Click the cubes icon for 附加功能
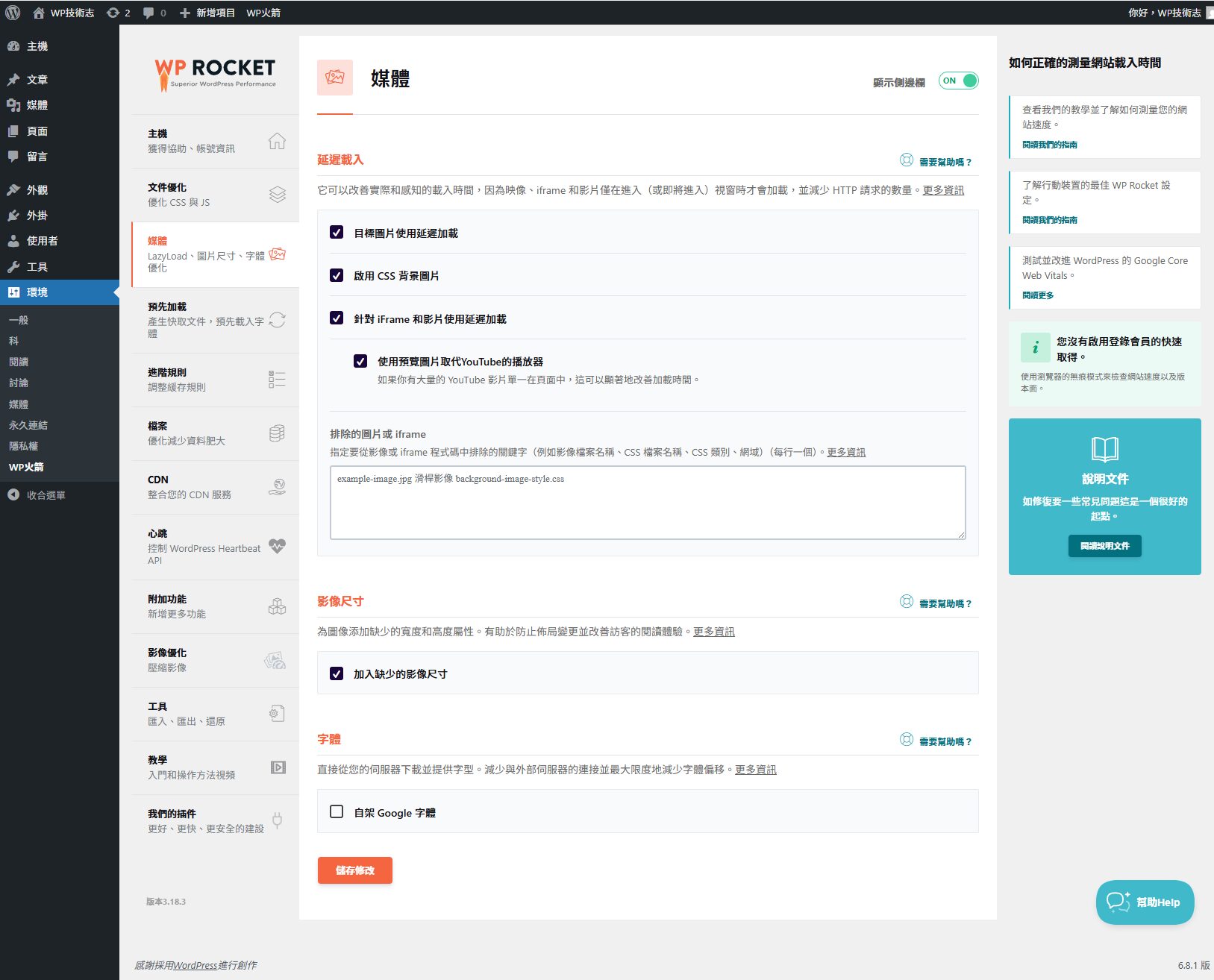 click(277, 606)
